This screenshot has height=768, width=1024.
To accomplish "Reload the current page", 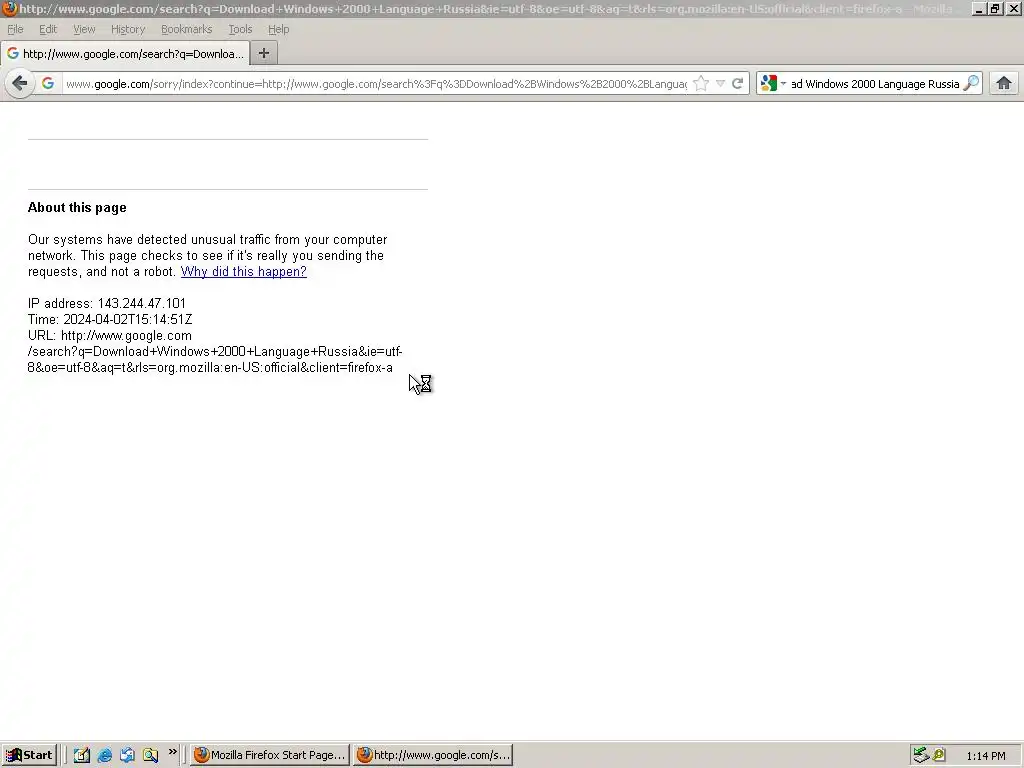I will pyautogui.click(x=737, y=84).
